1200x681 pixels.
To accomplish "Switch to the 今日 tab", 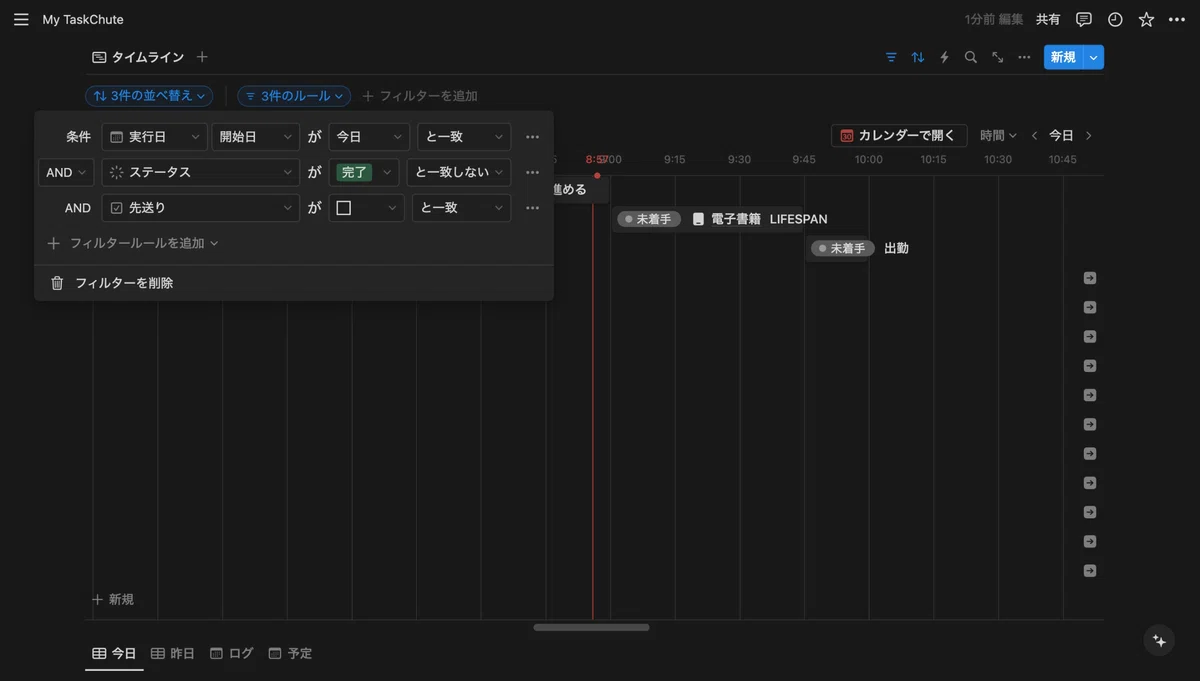I will point(114,653).
